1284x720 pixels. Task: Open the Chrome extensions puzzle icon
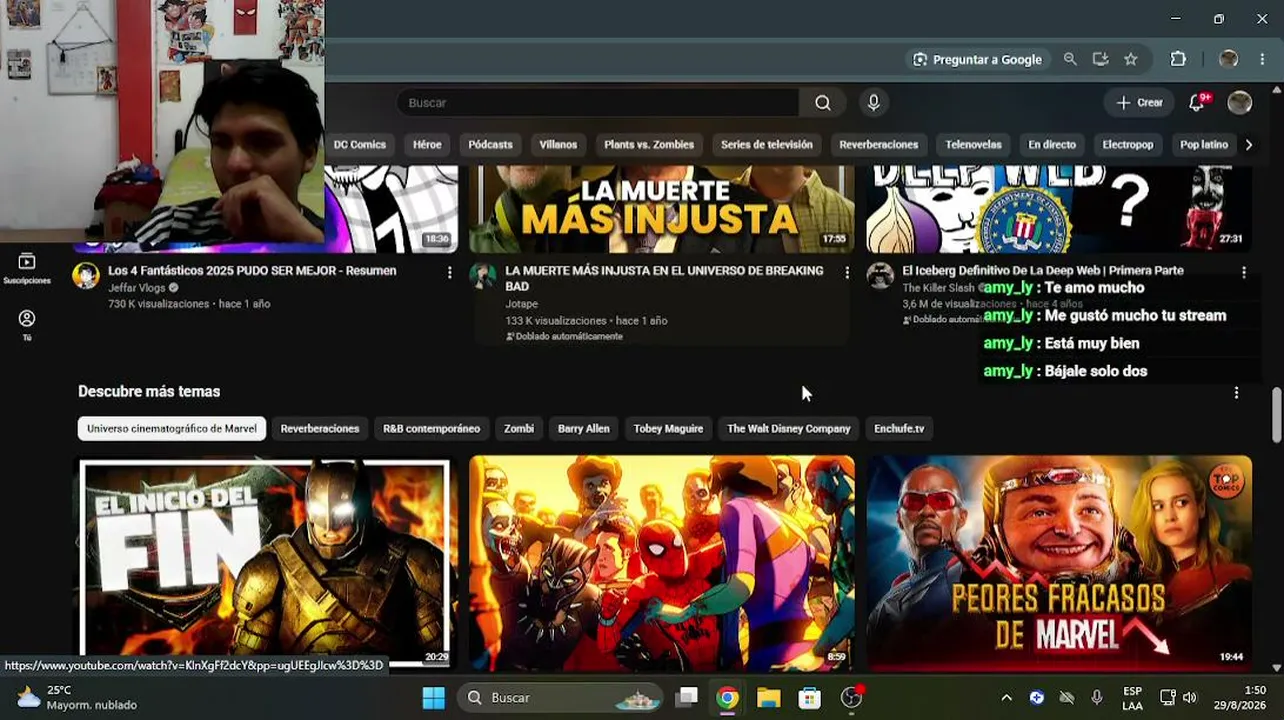pyautogui.click(x=1178, y=59)
